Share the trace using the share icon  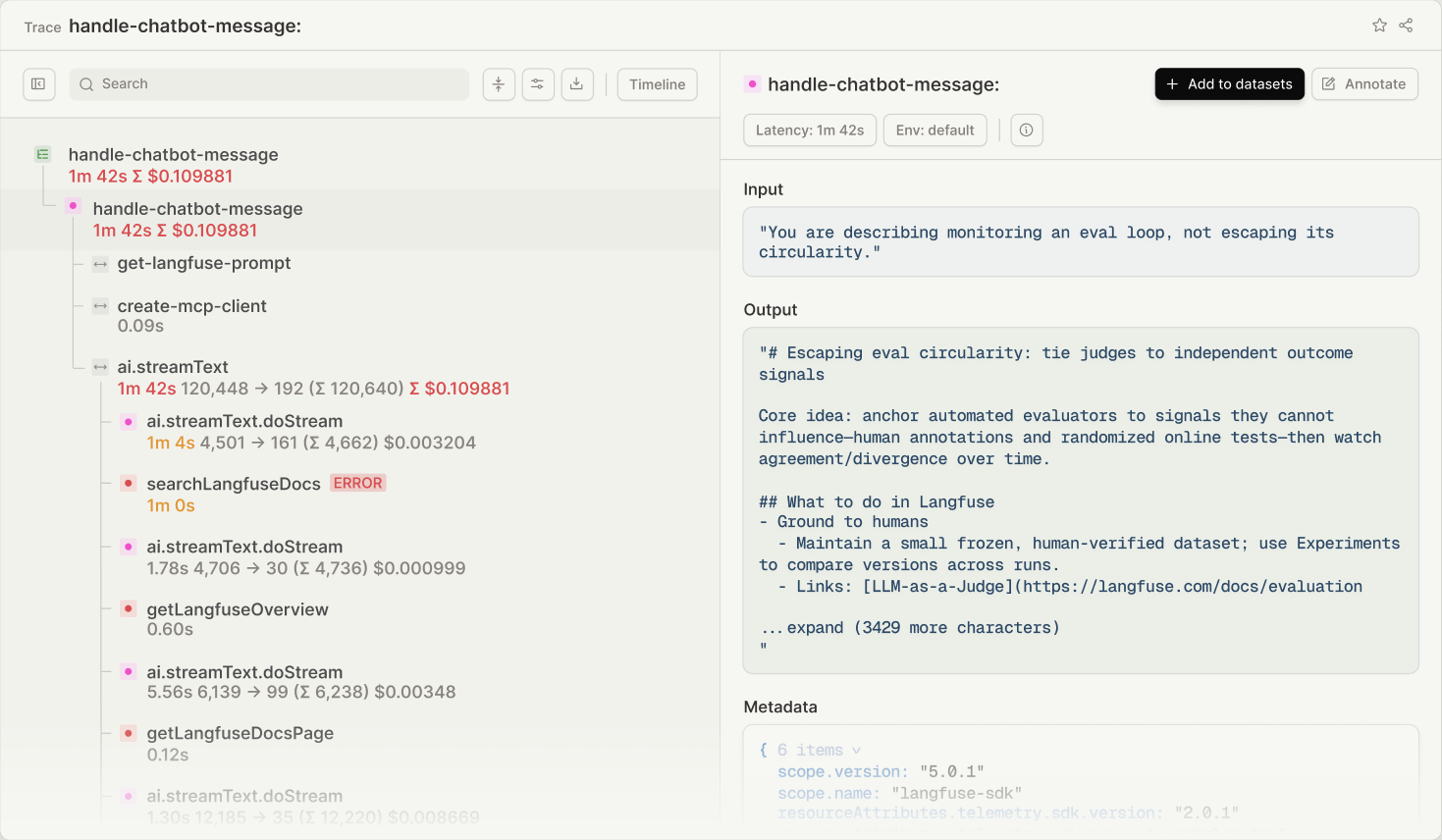pyautogui.click(x=1406, y=25)
